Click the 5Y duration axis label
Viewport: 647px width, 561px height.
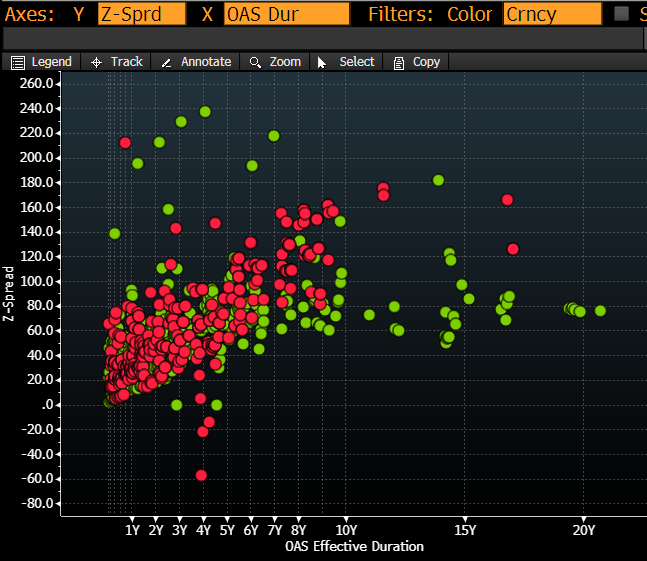click(x=227, y=530)
